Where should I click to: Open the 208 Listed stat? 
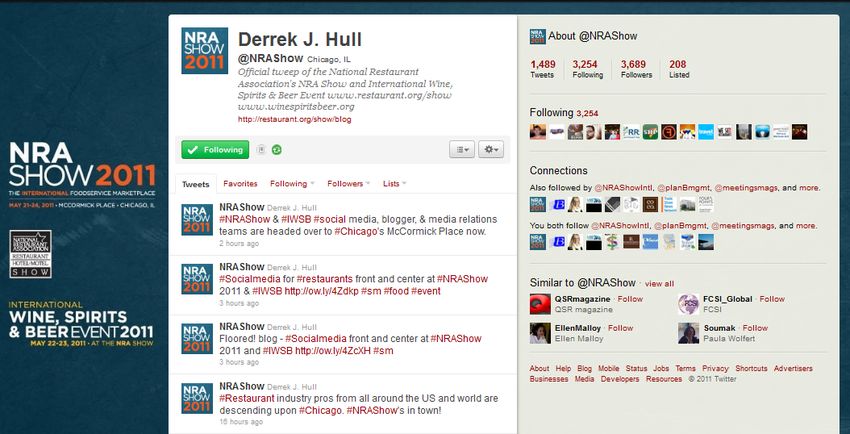(679, 69)
